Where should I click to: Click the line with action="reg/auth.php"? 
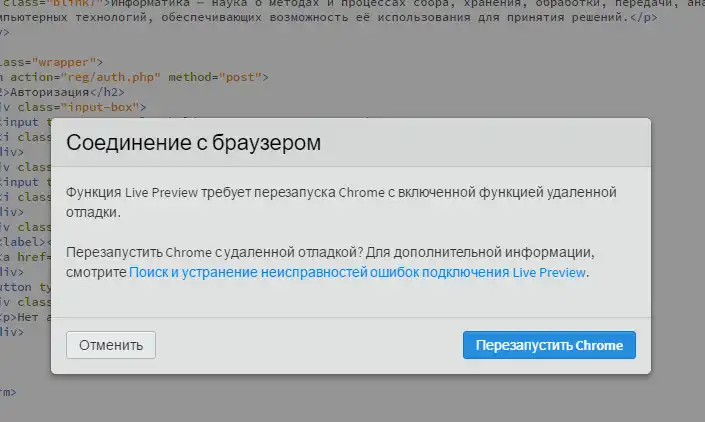tap(134, 77)
